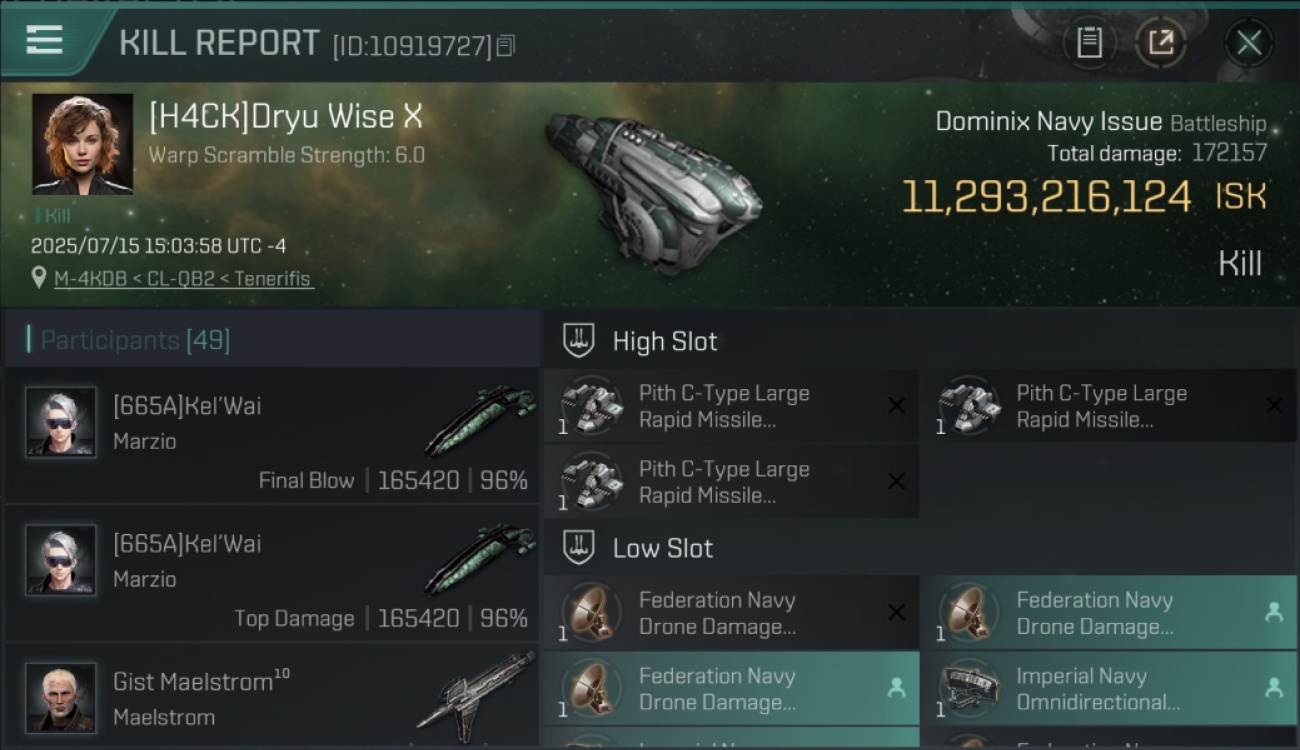Select the right-column Pith C-Type missile launcher
The width and height of the screenshot is (1300, 750).
tap(1108, 406)
